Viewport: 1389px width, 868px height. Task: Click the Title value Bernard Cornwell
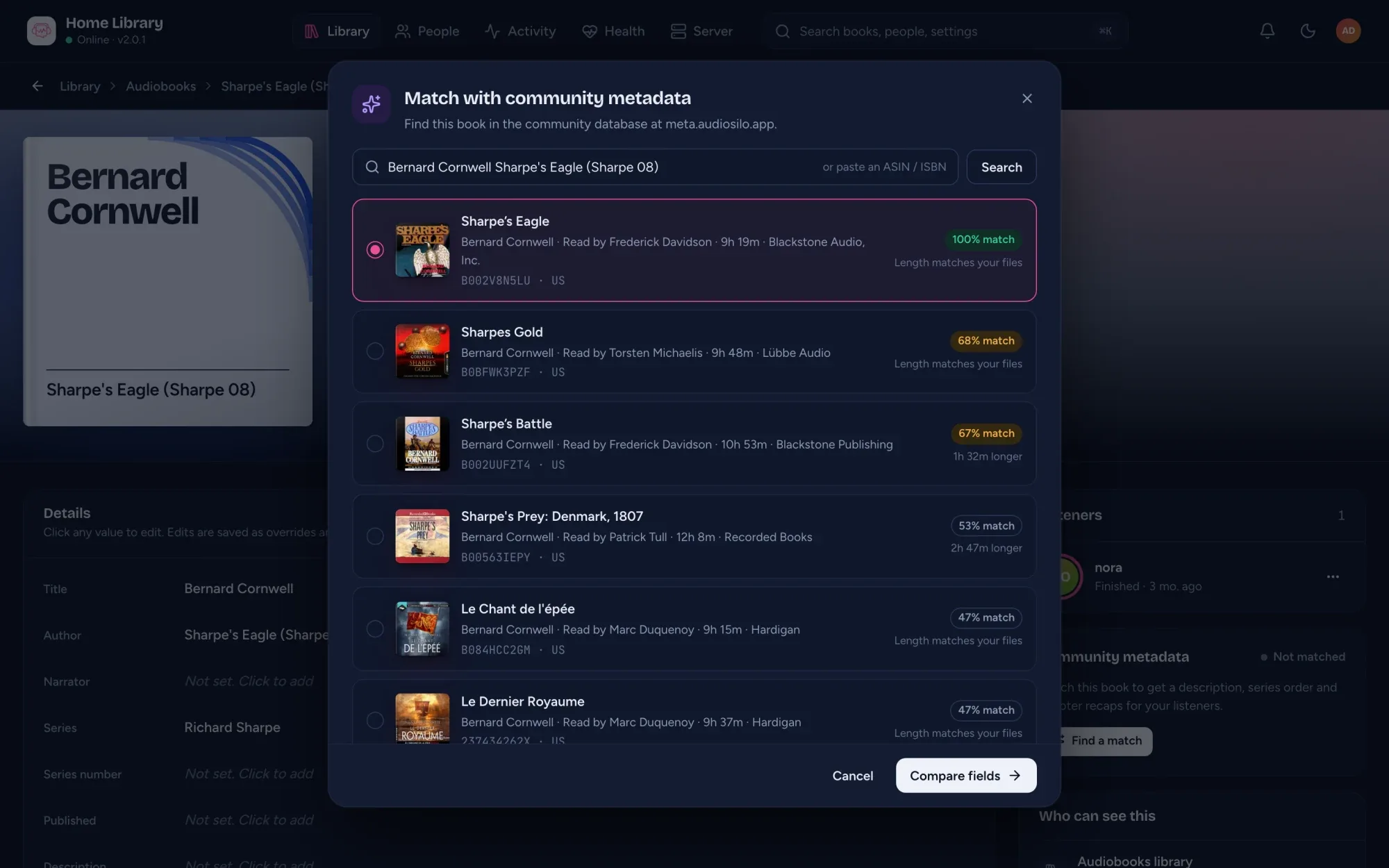[x=238, y=588]
